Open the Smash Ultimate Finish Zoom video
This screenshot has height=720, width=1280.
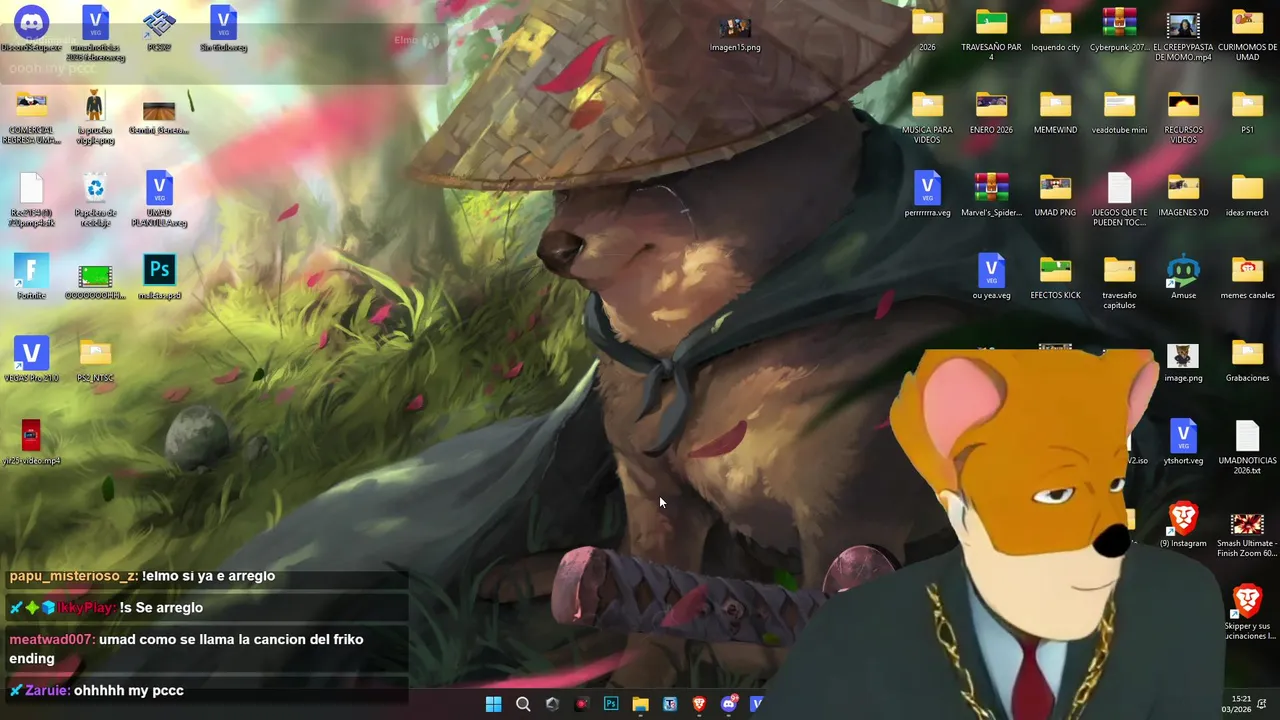[1247, 535]
